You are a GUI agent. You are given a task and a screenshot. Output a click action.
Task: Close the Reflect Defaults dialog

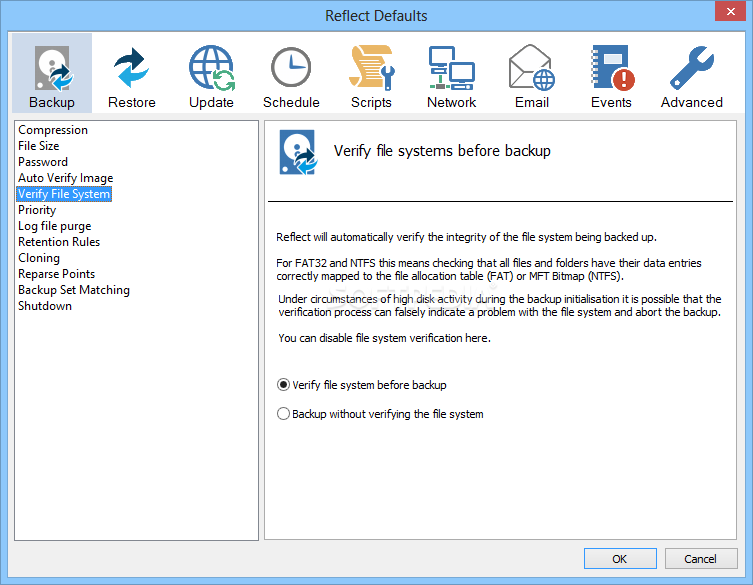[x=730, y=12]
